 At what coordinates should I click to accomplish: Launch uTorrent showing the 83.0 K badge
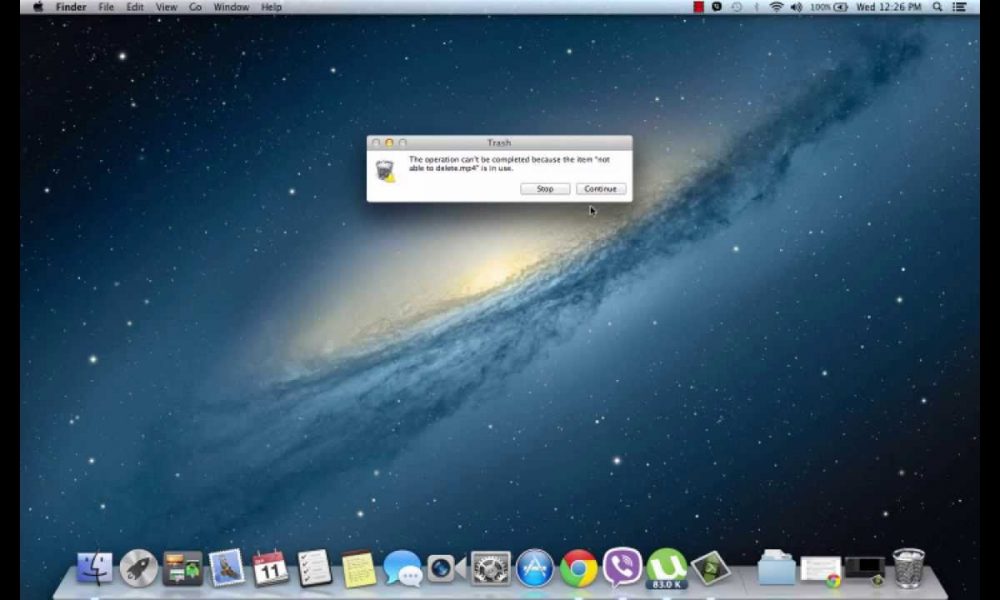pyautogui.click(x=666, y=568)
